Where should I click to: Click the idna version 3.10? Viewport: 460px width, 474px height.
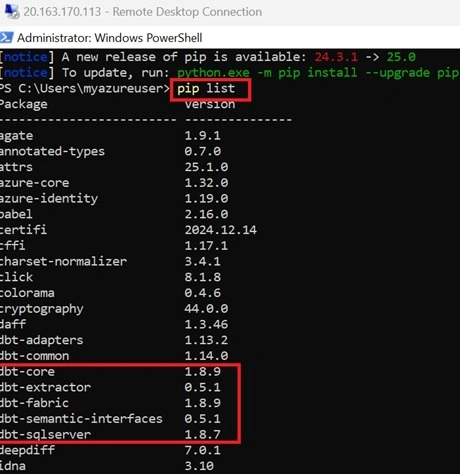199,466
